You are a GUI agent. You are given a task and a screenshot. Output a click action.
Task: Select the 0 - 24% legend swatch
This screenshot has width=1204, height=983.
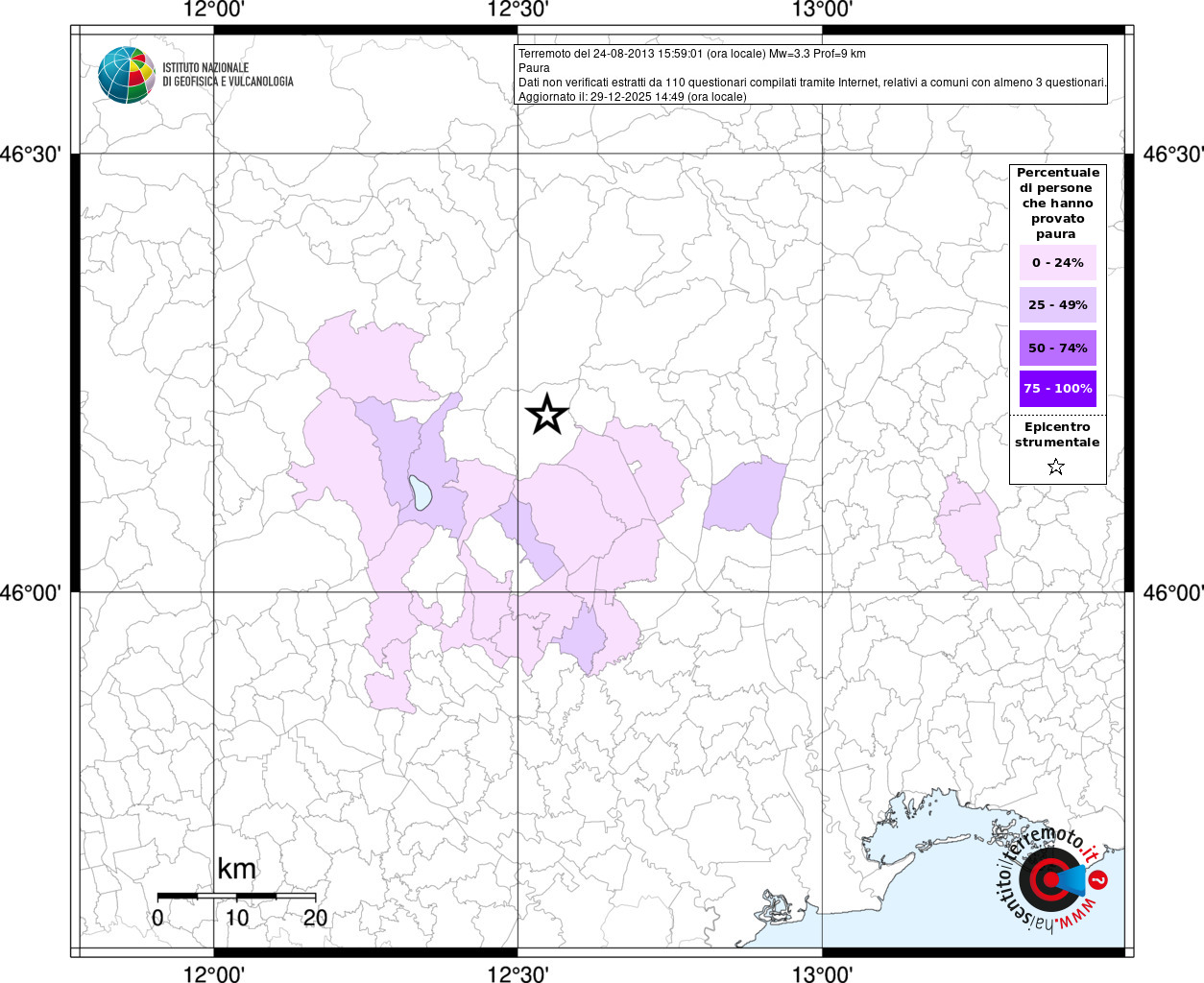point(1058,262)
